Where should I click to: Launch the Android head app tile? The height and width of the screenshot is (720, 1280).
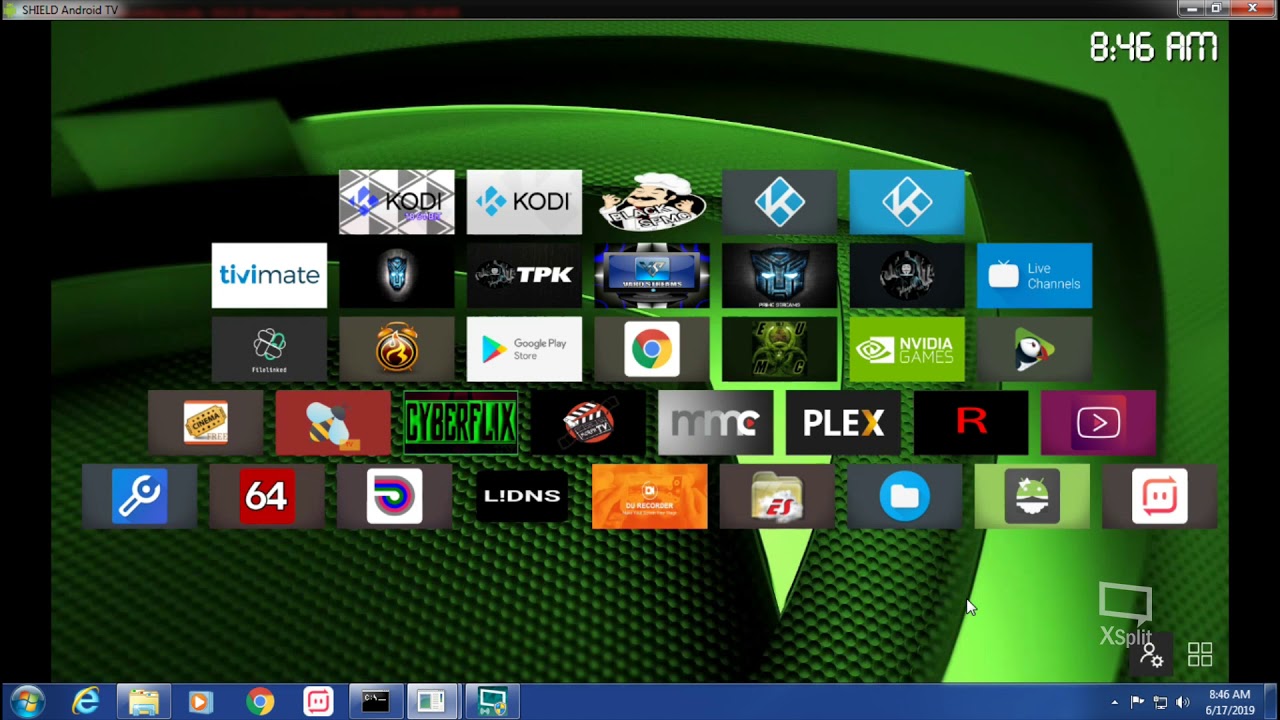point(1032,496)
